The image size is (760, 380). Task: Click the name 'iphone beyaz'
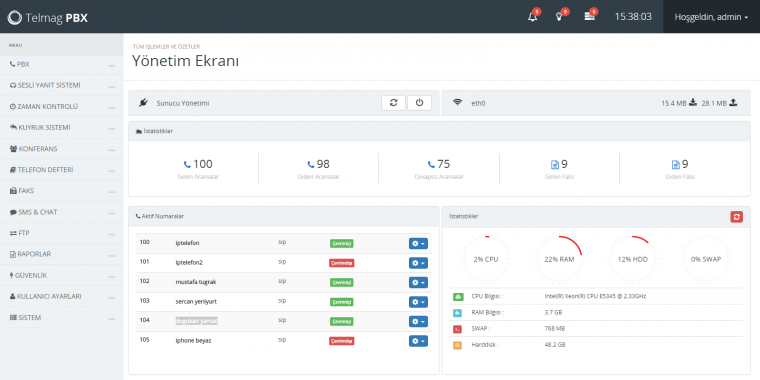point(193,341)
